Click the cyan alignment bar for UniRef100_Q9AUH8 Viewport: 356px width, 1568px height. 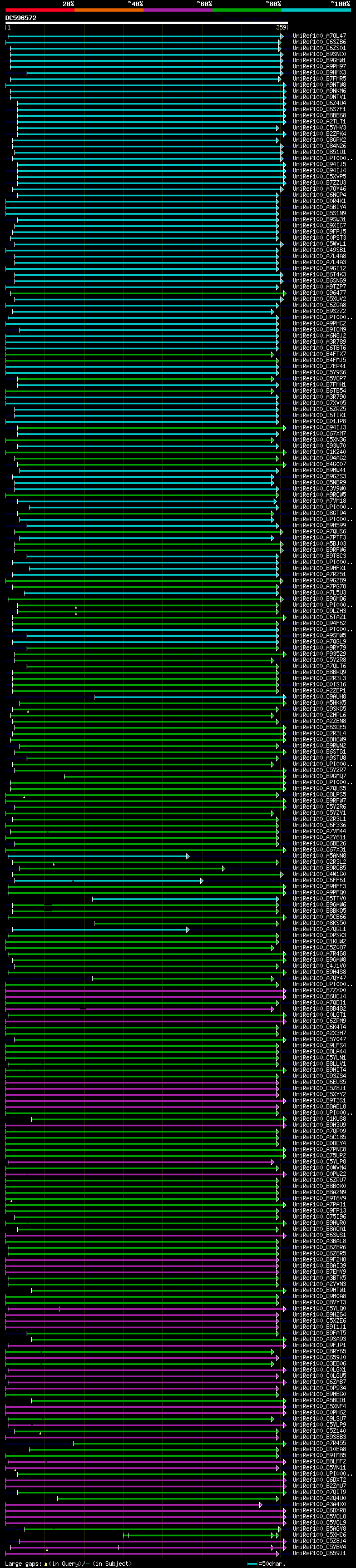pyautogui.click(x=190, y=697)
